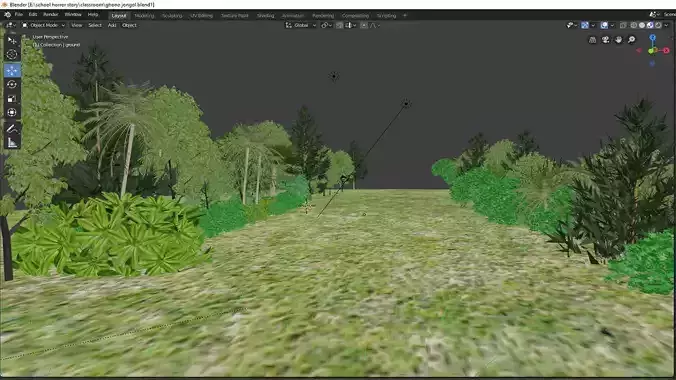The image size is (676, 380).
Task: Open the File menu
Action: click(19, 15)
